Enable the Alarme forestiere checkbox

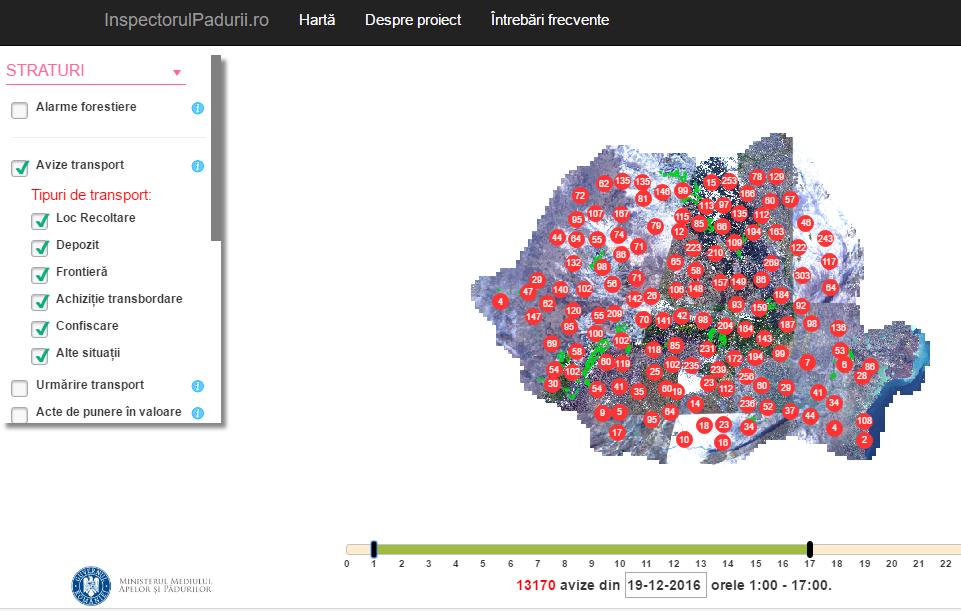tap(20, 110)
